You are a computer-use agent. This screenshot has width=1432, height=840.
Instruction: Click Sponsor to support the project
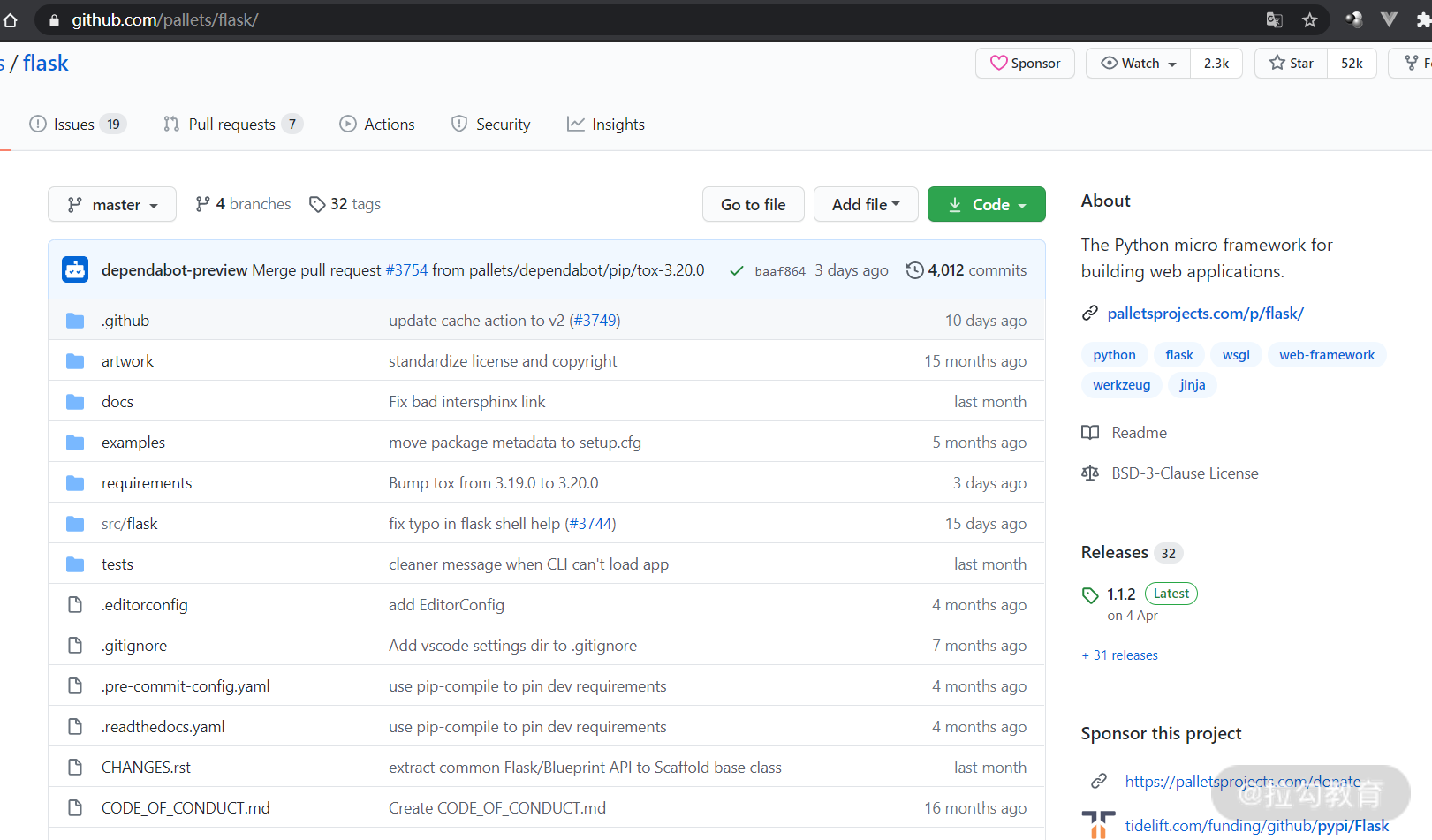(x=1024, y=63)
